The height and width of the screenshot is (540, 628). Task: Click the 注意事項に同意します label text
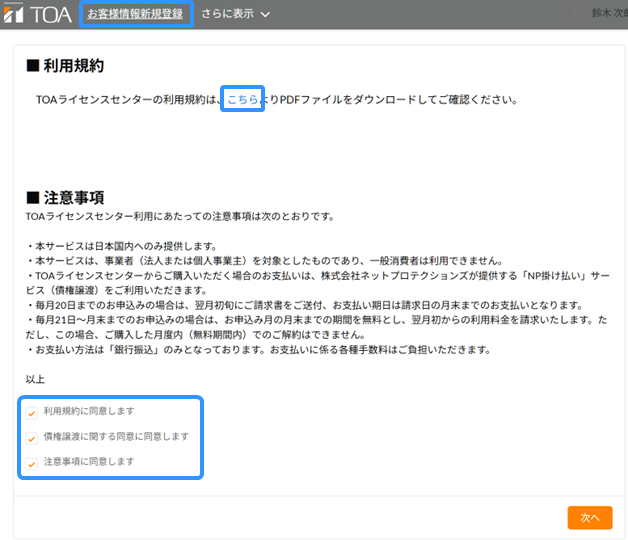89,462
